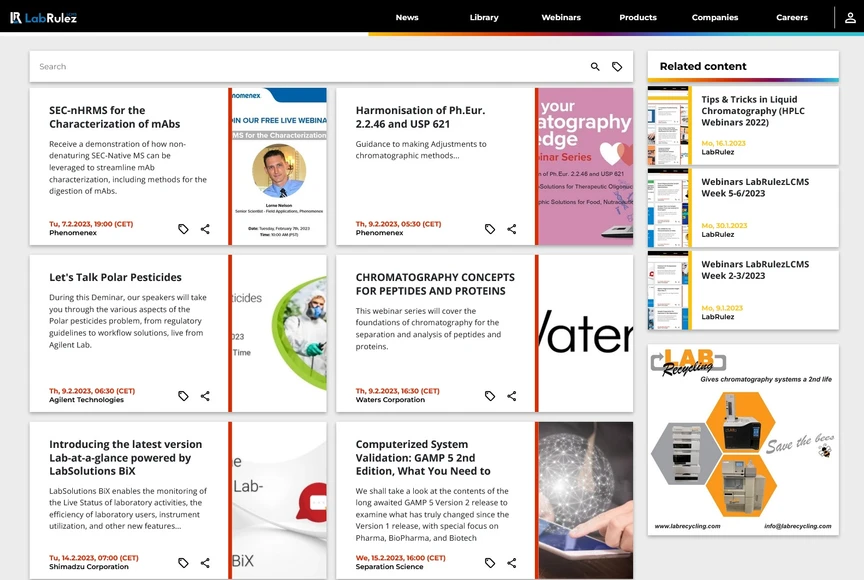This screenshot has height=580, width=864.
Task: Go to Webinars section
Action: click(561, 18)
